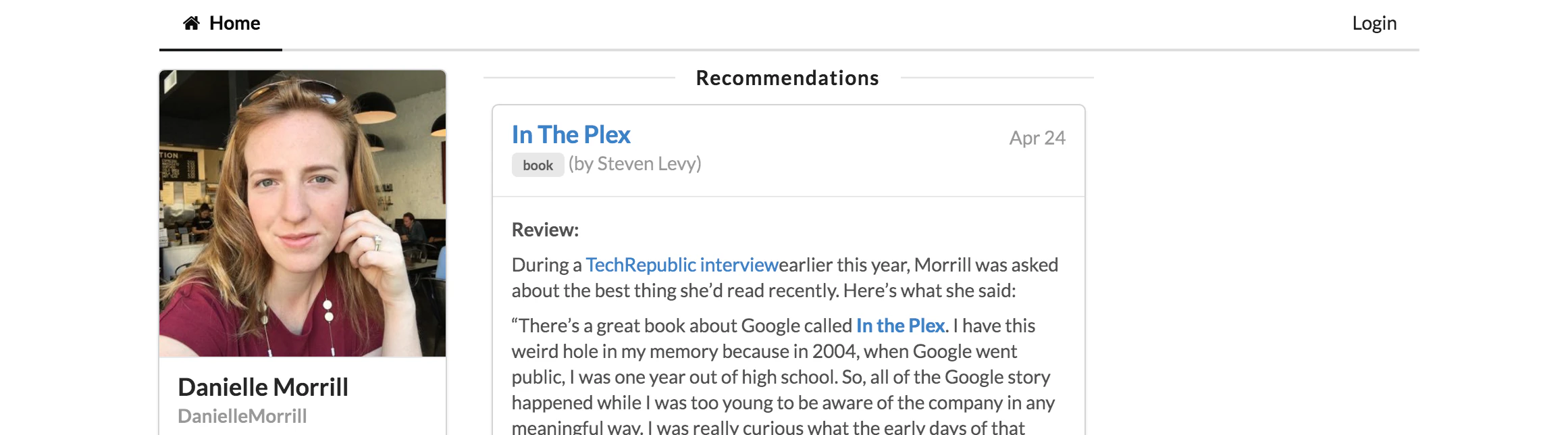Follow the bold In the Plex quote link
The width and height of the screenshot is (1568, 435).
click(899, 326)
